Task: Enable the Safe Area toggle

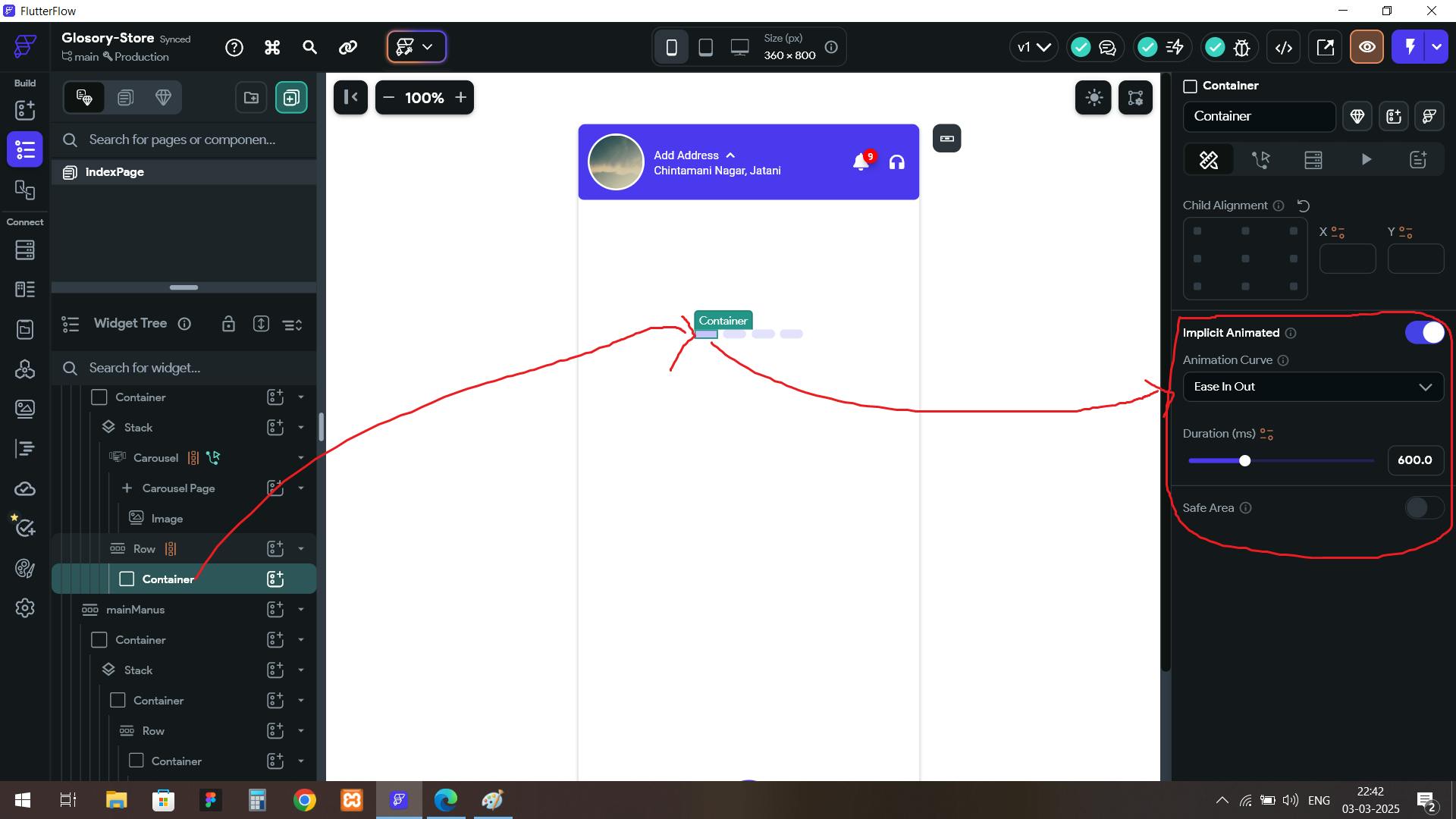Action: [x=1424, y=507]
